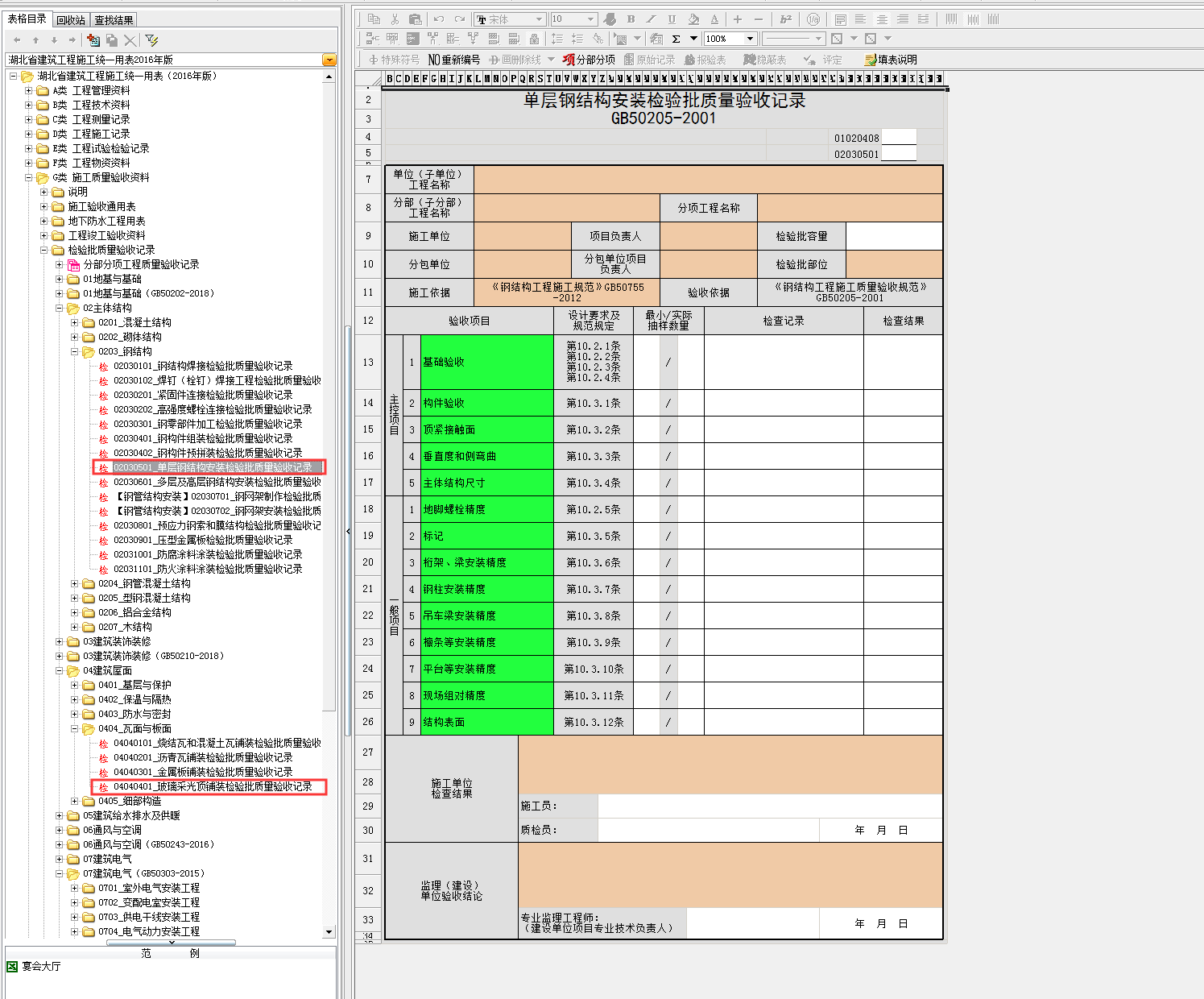
Task: Select 04040401_玻璃采光顶铺装 tree item
Action: click(213, 786)
